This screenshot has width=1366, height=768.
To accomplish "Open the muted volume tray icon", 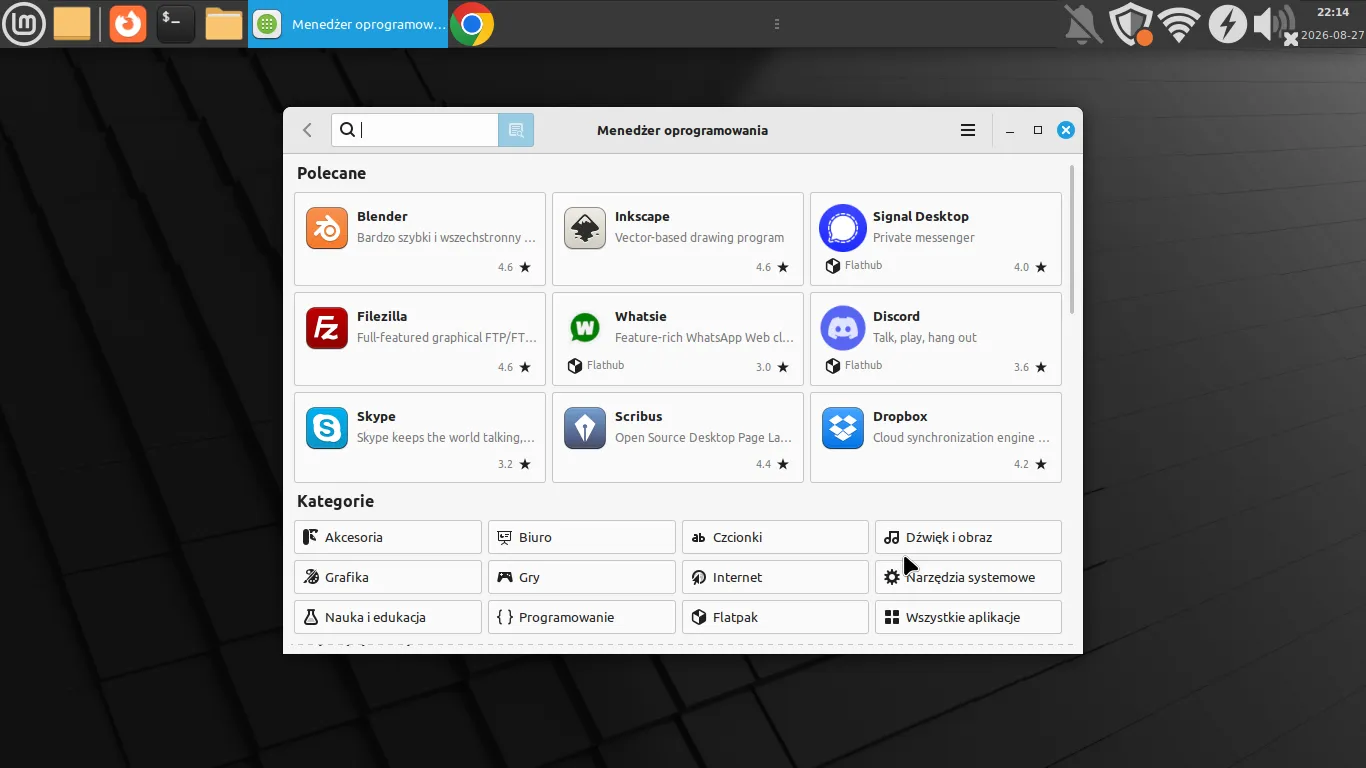I will pyautogui.click(x=1275, y=24).
